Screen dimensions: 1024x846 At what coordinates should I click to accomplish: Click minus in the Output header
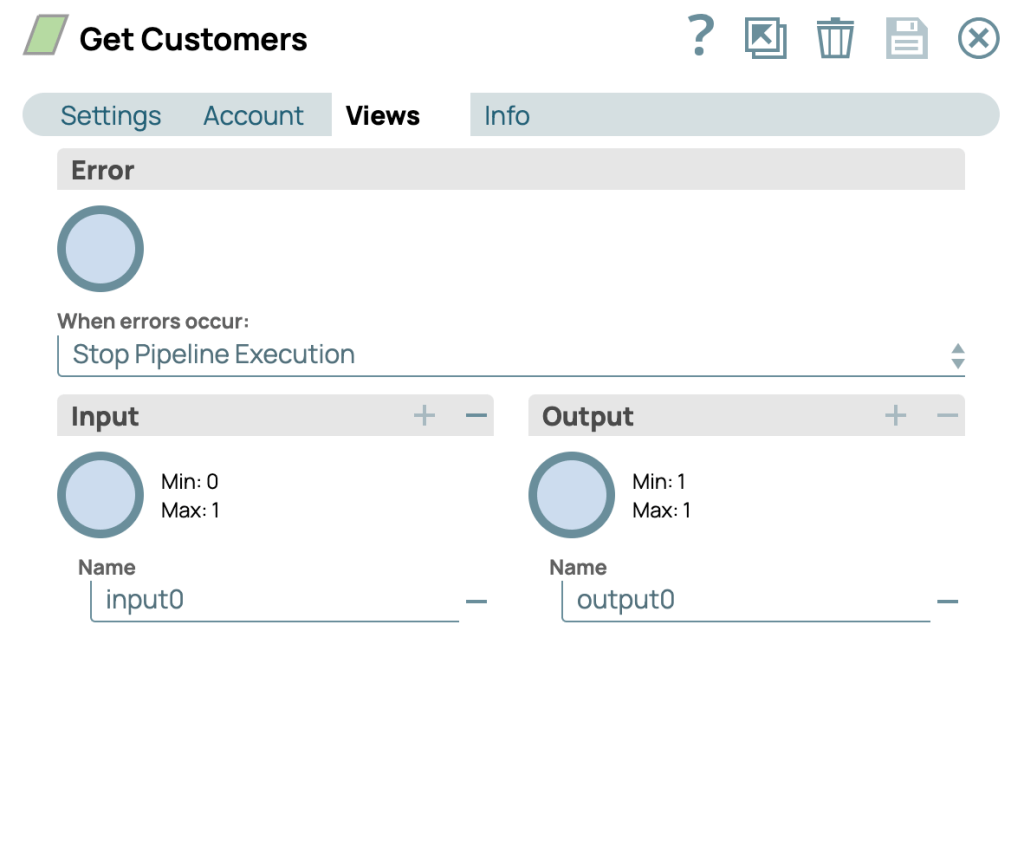point(947,416)
